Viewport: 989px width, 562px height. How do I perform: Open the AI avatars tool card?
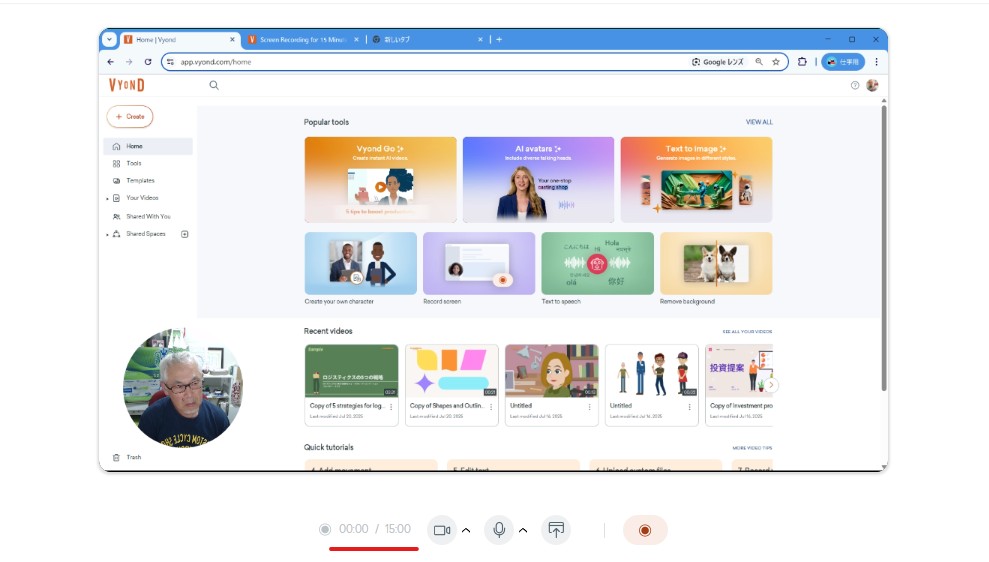538,180
